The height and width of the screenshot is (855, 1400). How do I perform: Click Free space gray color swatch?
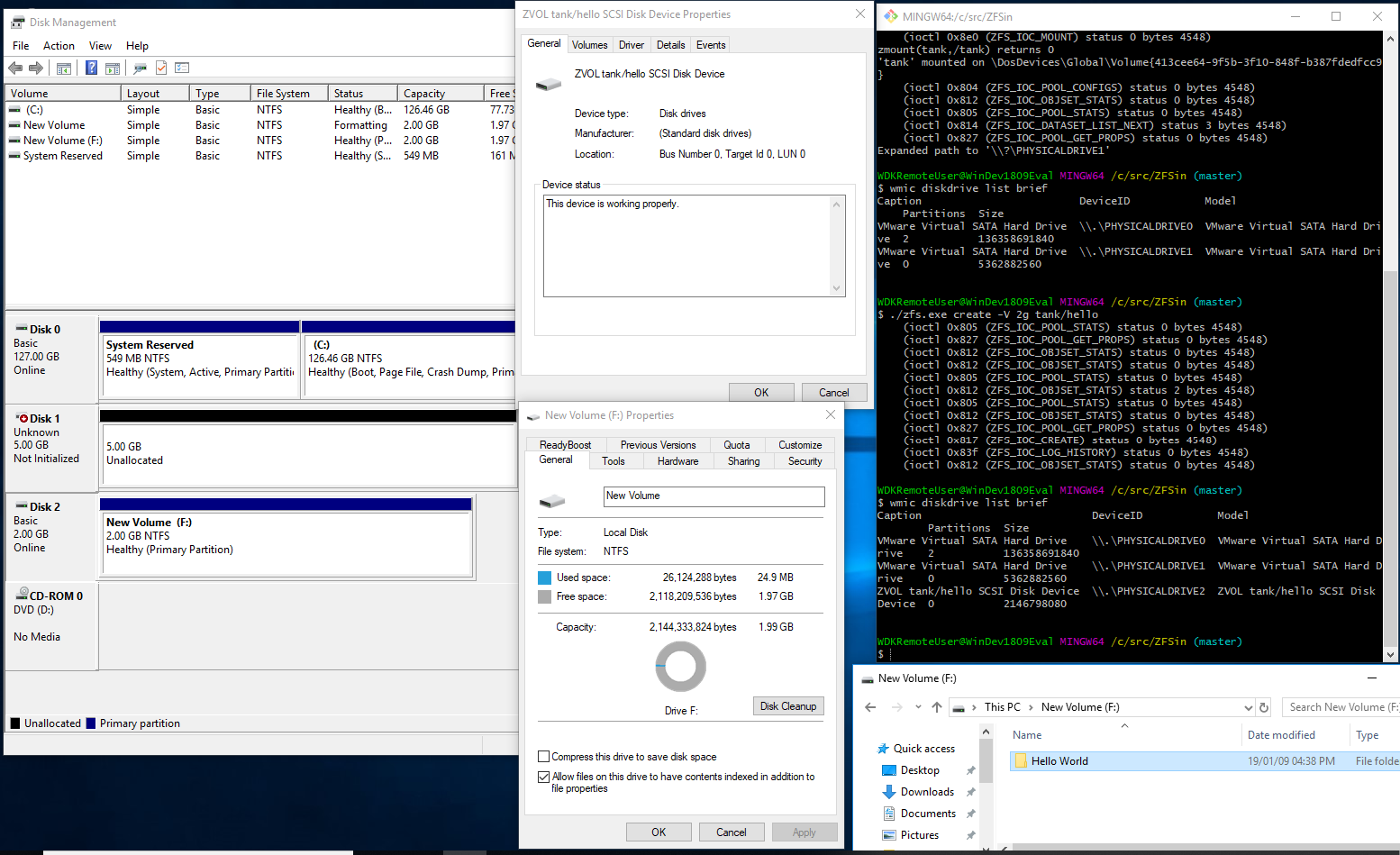coord(544,596)
